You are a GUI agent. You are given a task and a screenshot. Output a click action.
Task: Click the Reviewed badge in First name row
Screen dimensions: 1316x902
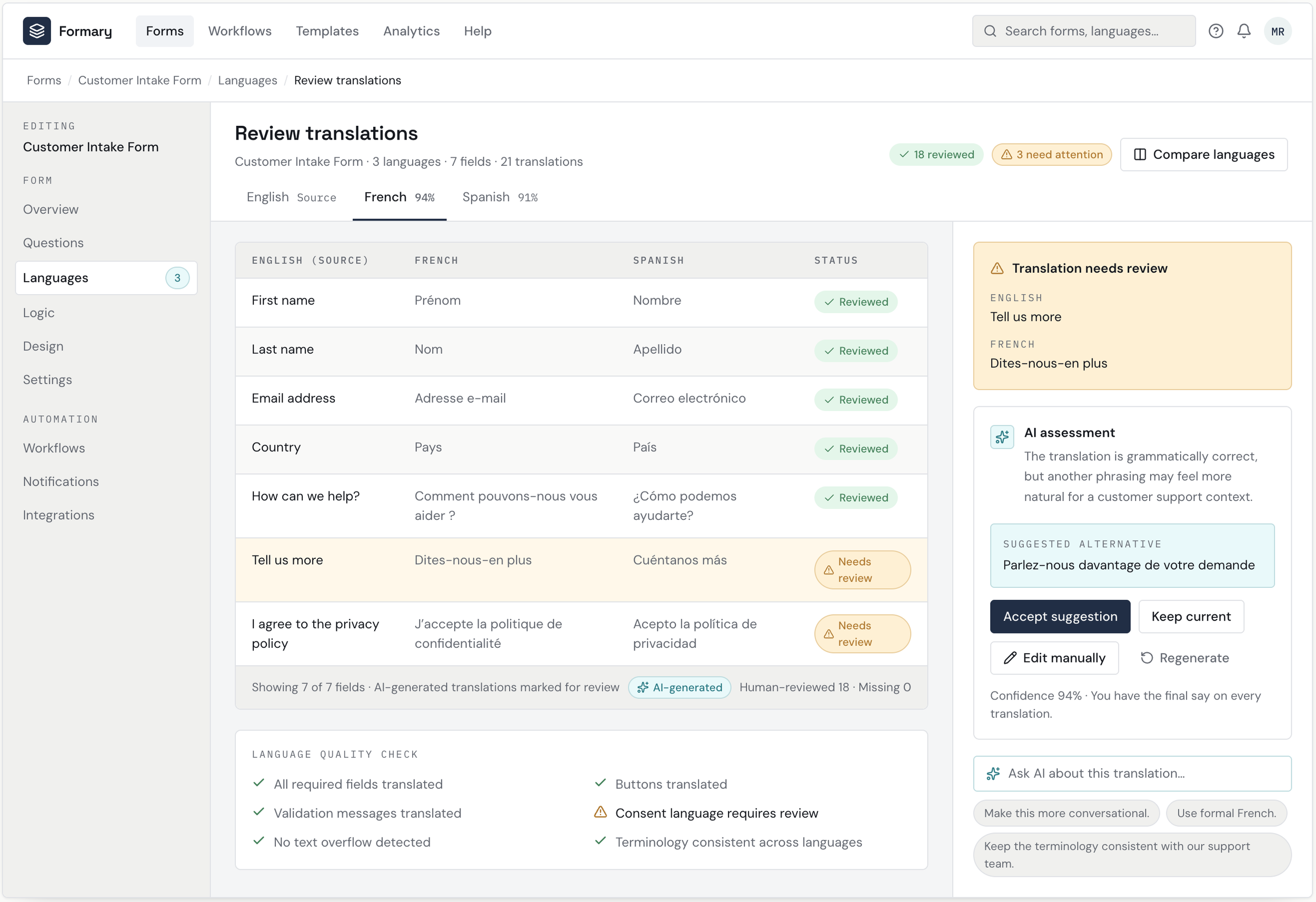855,302
